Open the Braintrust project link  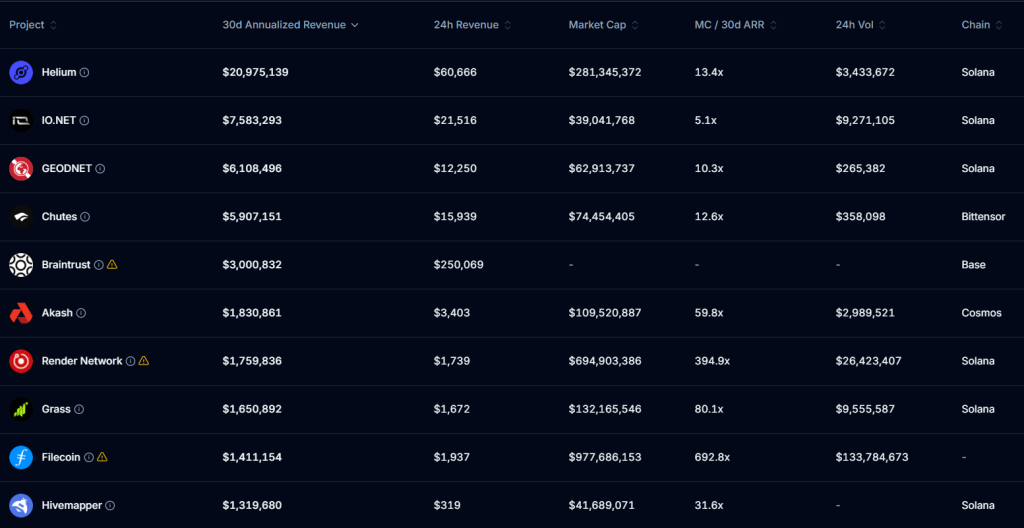click(x=66, y=265)
